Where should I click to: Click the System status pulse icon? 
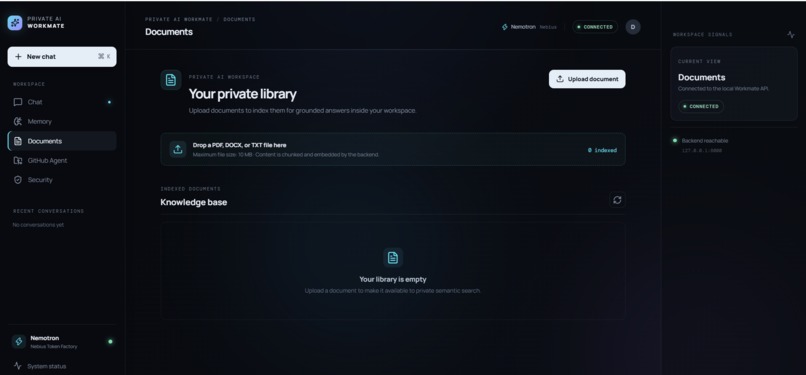point(18,366)
